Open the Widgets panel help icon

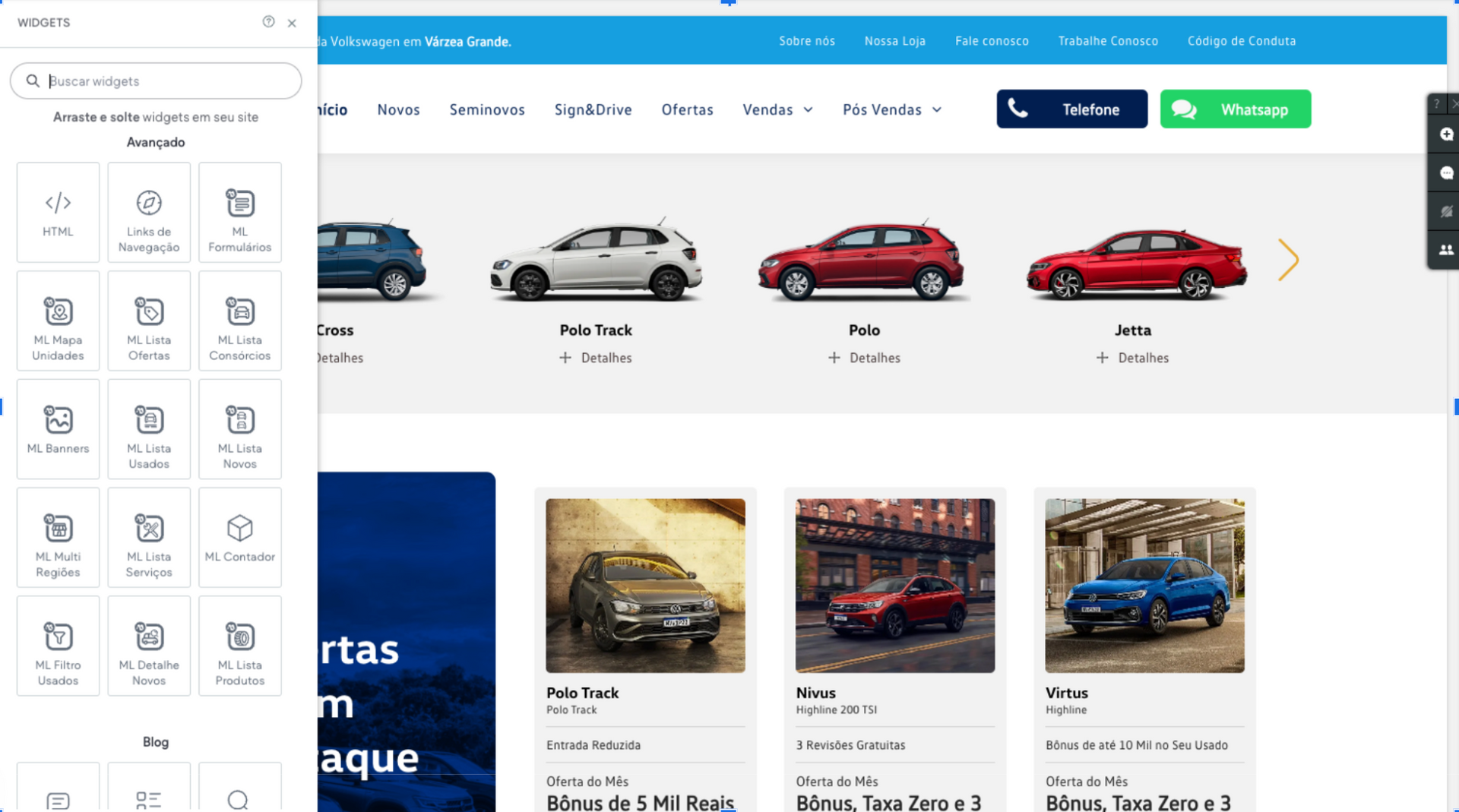coord(268,22)
